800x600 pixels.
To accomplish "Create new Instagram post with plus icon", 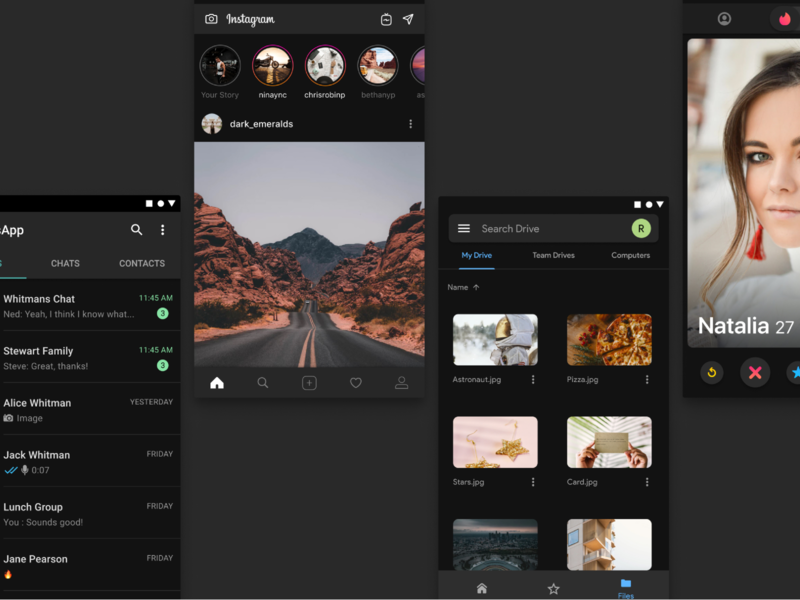I will point(309,383).
